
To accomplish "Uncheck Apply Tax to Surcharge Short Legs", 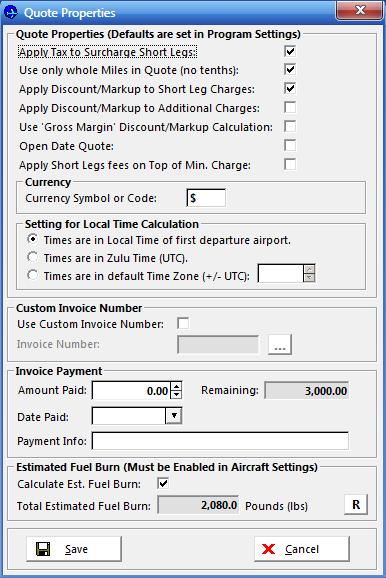I will pyautogui.click(x=290, y=51).
